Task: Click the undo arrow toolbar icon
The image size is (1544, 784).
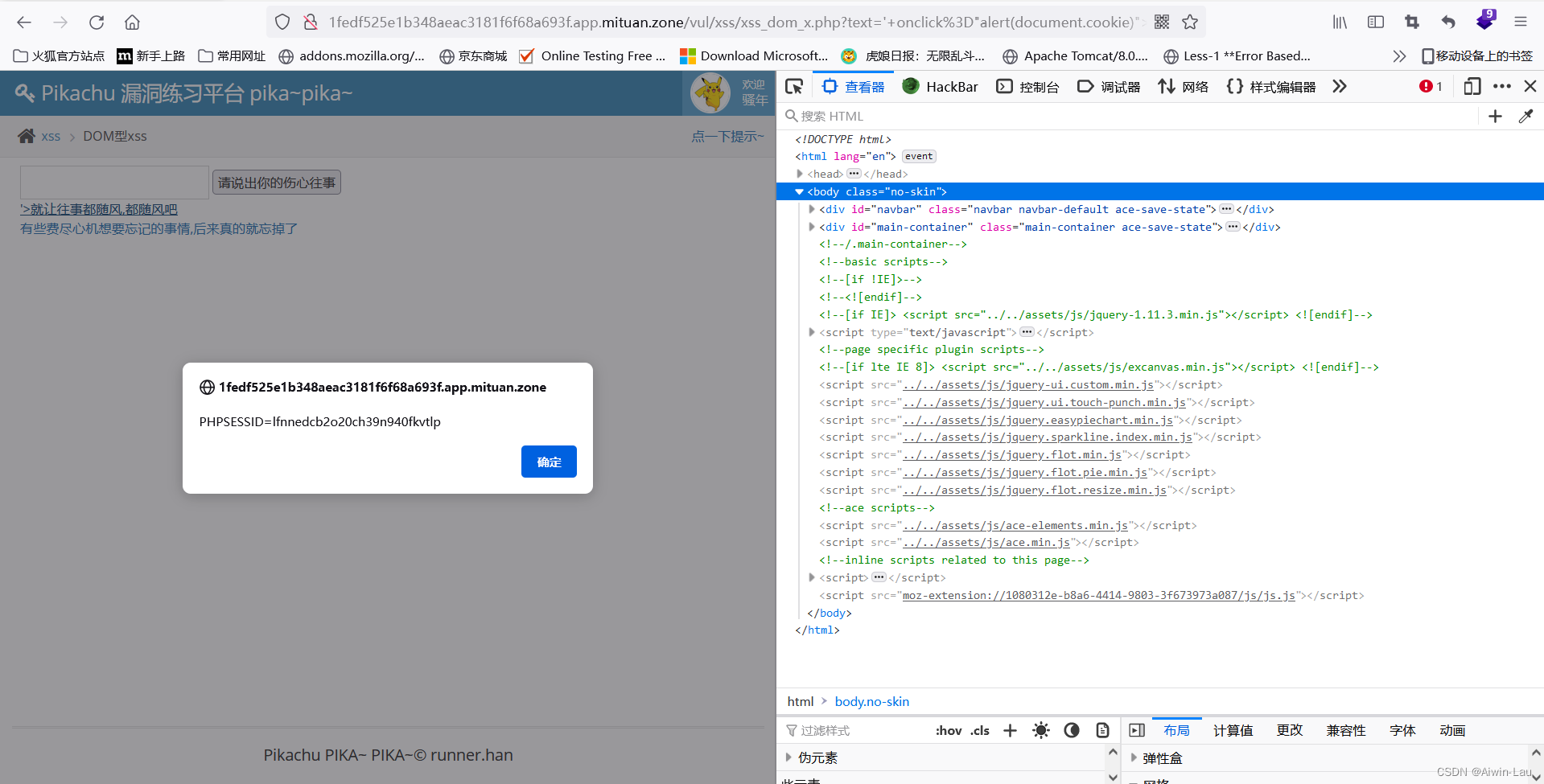Action: tap(1448, 23)
